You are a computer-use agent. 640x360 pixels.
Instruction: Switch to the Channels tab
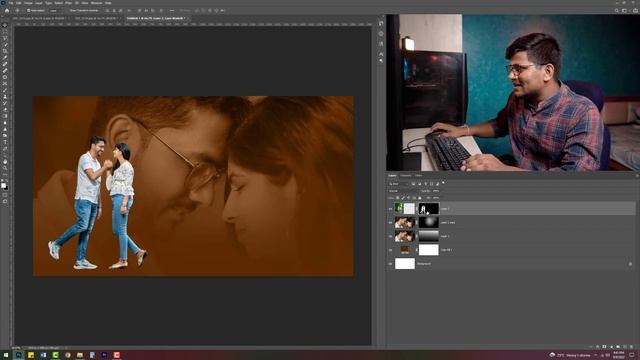pos(406,176)
